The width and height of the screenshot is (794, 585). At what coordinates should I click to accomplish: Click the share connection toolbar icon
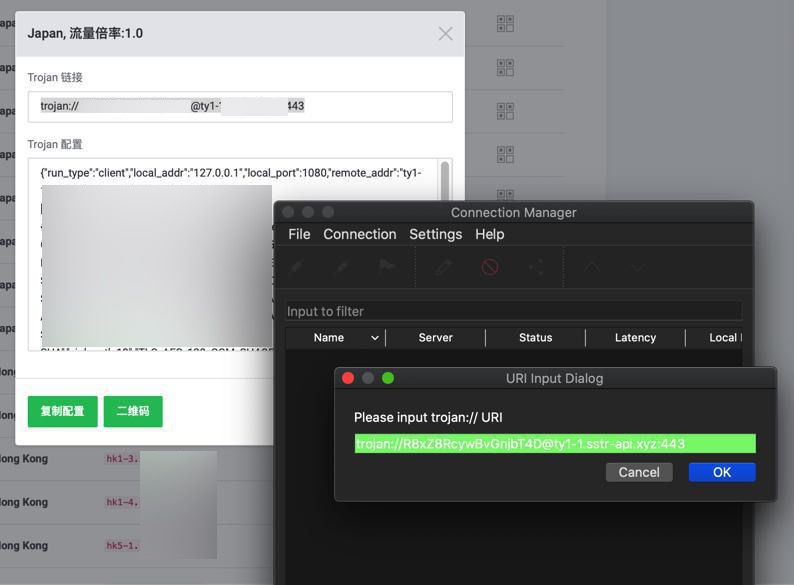tap(536, 266)
